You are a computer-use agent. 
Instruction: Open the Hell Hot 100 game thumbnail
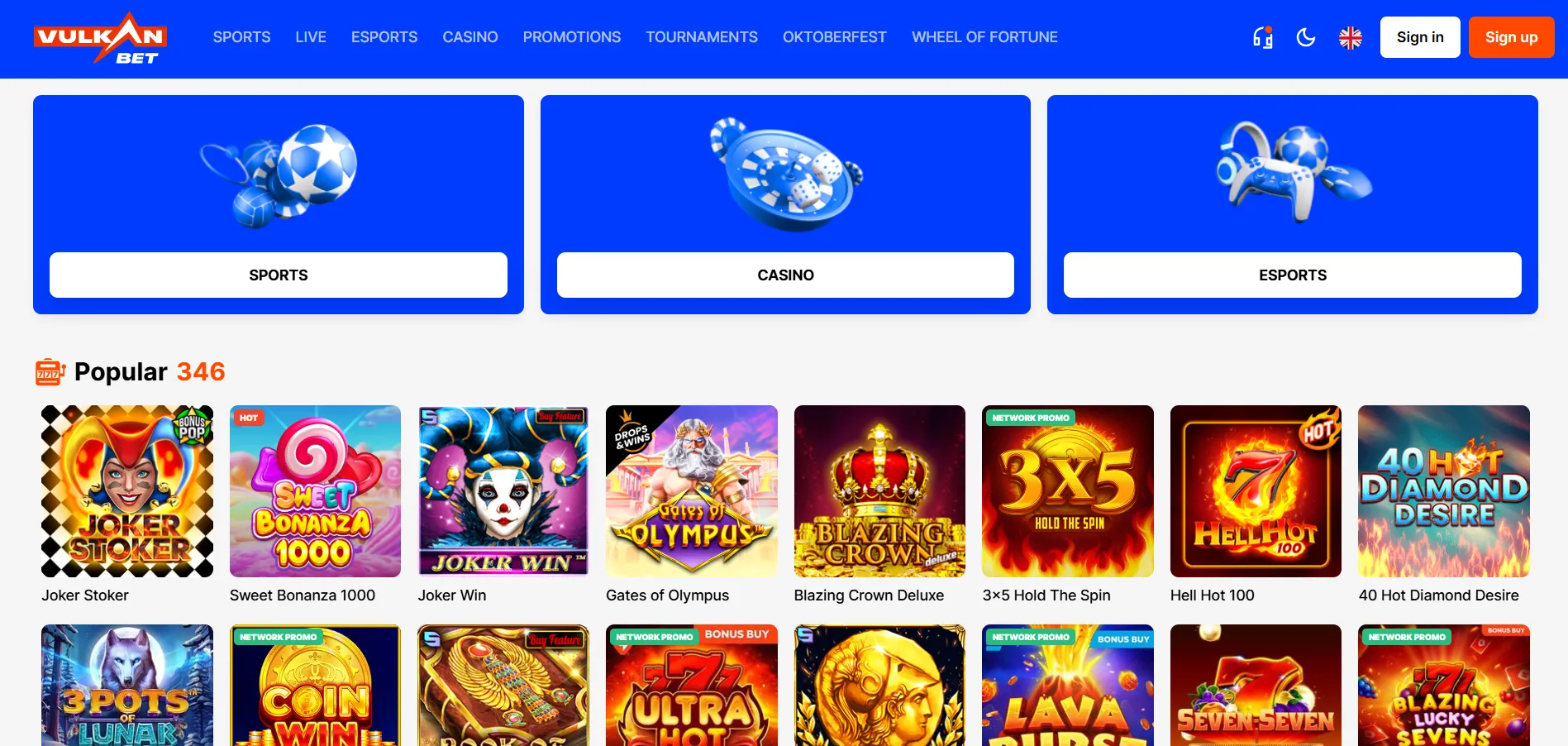point(1256,491)
